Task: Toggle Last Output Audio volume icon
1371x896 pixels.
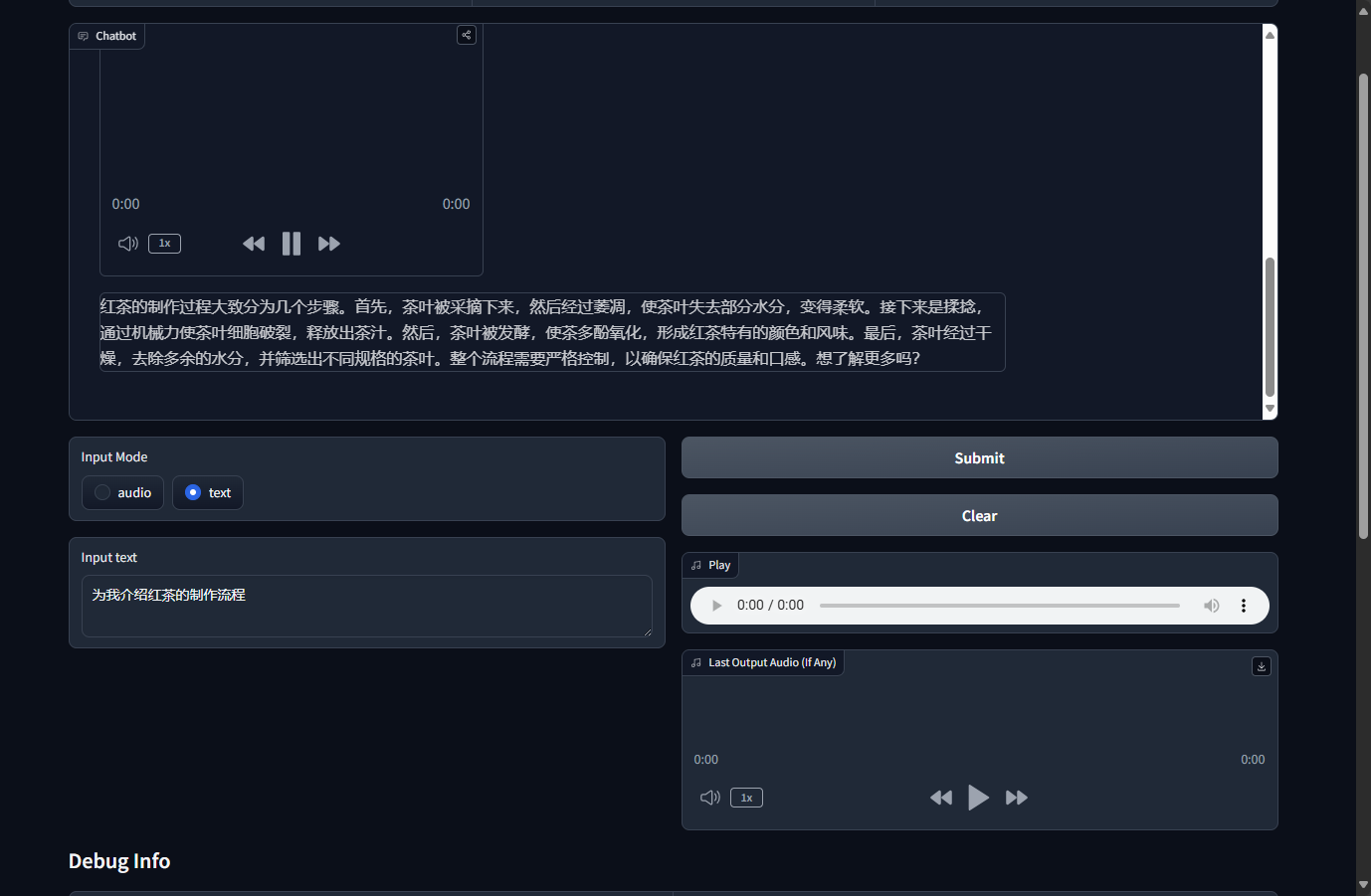Action: 710,798
